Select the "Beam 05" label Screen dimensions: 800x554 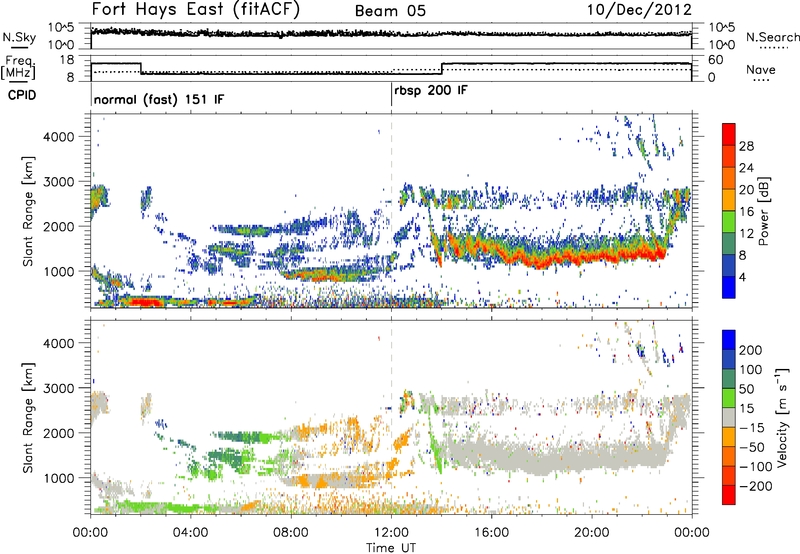pos(390,11)
